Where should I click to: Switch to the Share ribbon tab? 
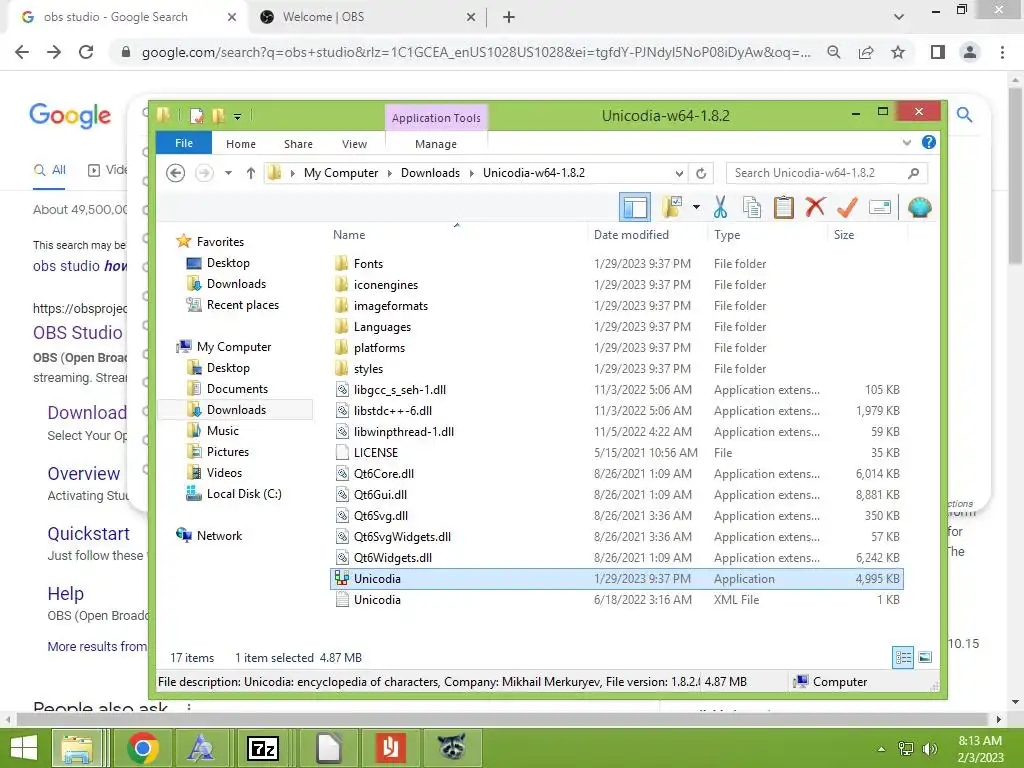pos(298,144)
